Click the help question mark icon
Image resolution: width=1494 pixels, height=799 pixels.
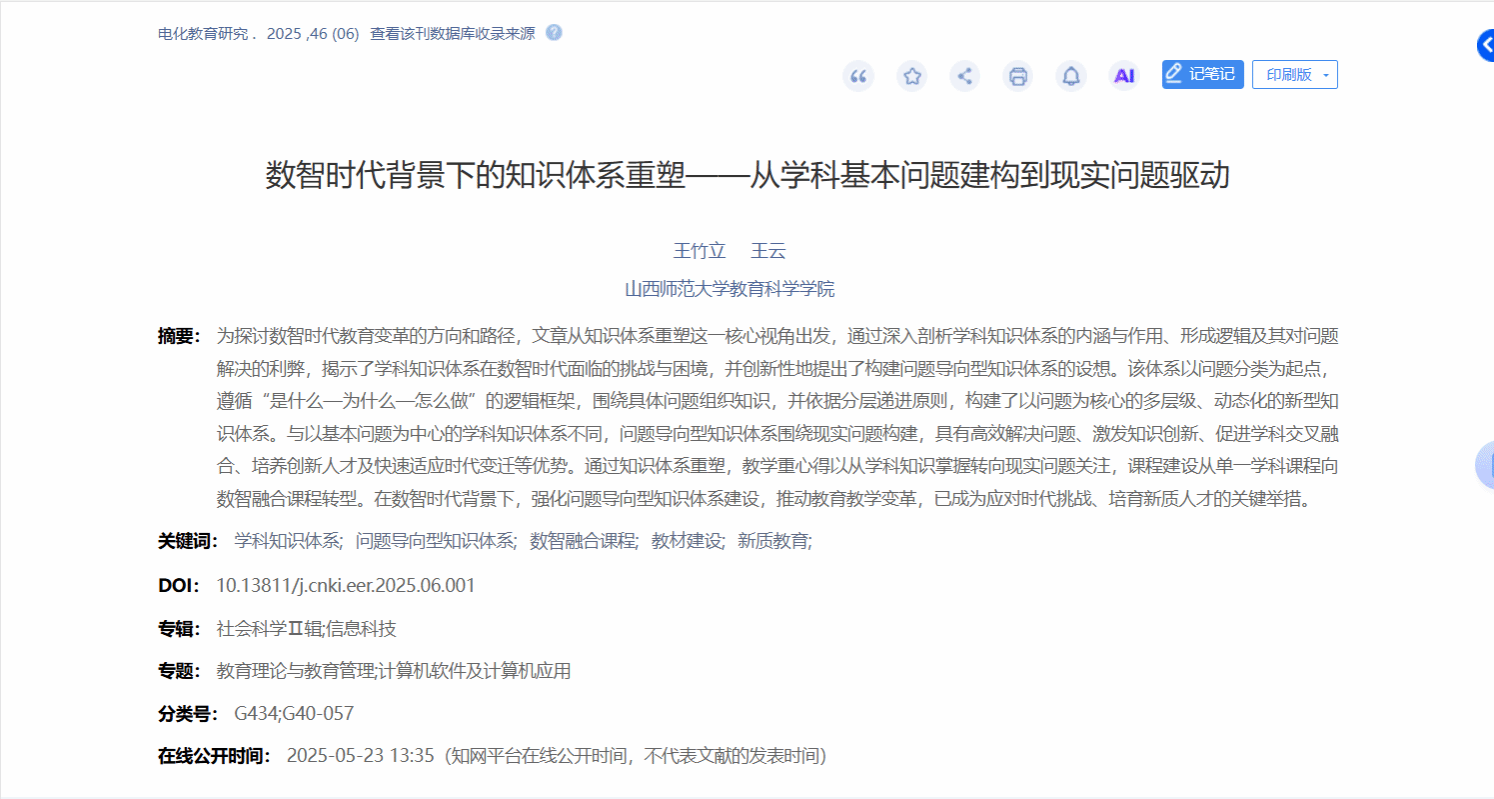[554, 32]
